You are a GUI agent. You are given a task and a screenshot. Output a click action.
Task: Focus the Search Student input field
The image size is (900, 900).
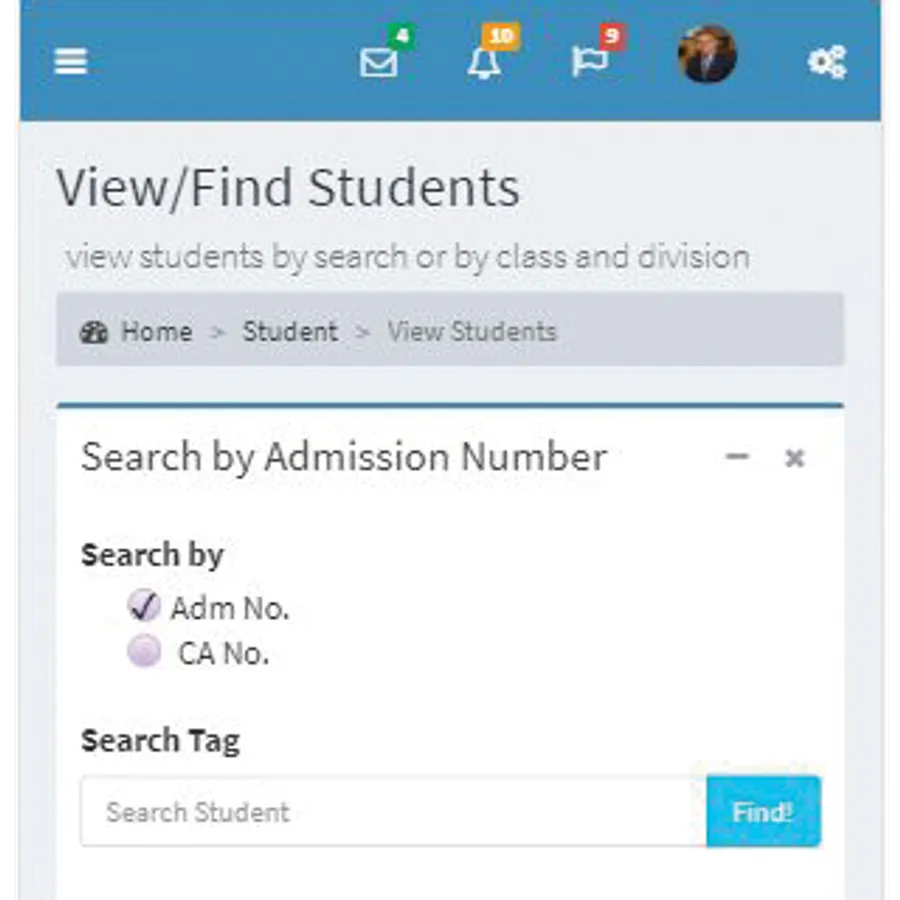click(x=394, y=812)
